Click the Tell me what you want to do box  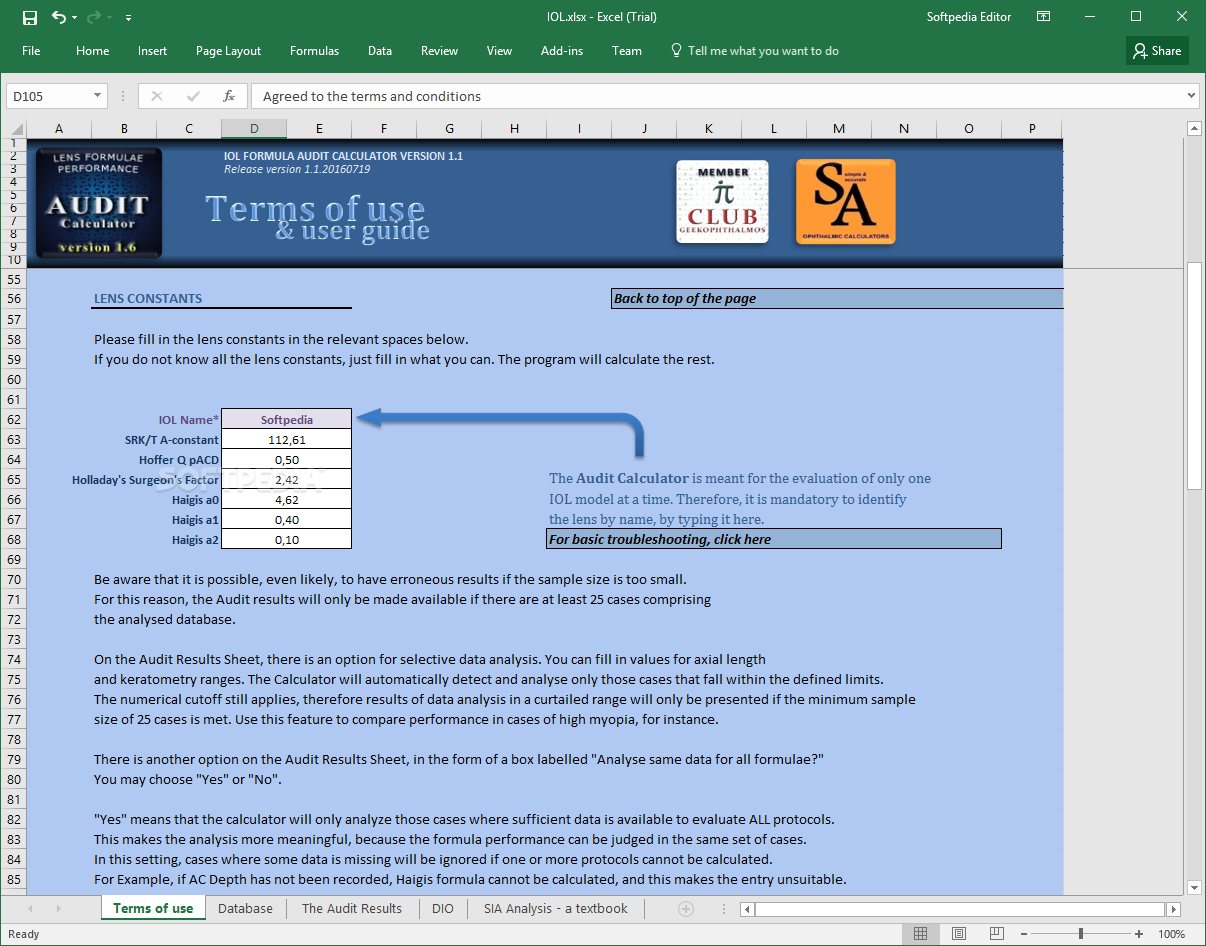click(x=755, y=51)
